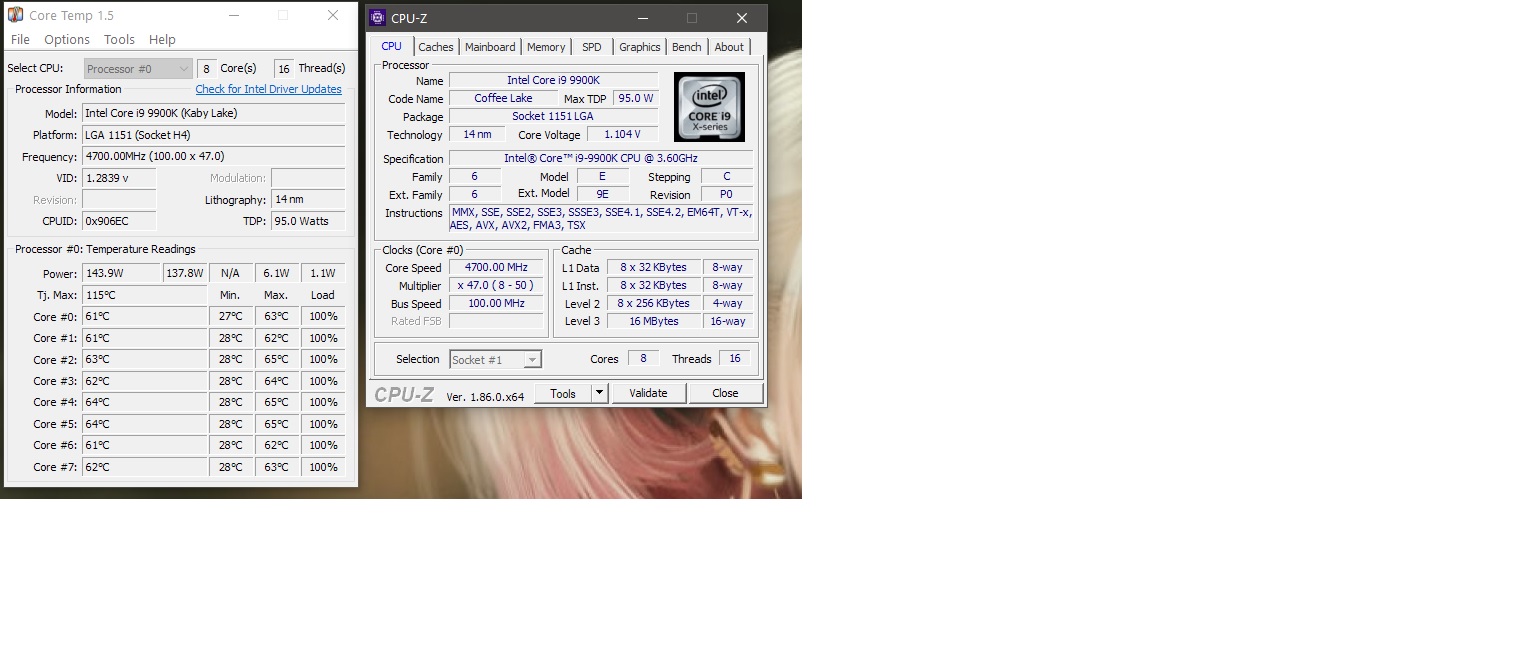
Task: Click the Core #0 minimum temperature 27°C
Action: point(231,316)
